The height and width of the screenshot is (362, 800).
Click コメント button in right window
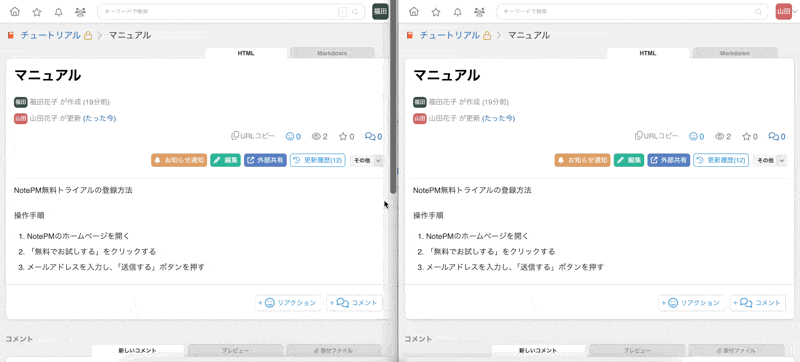pyautogui.click(x=758, y=303)
